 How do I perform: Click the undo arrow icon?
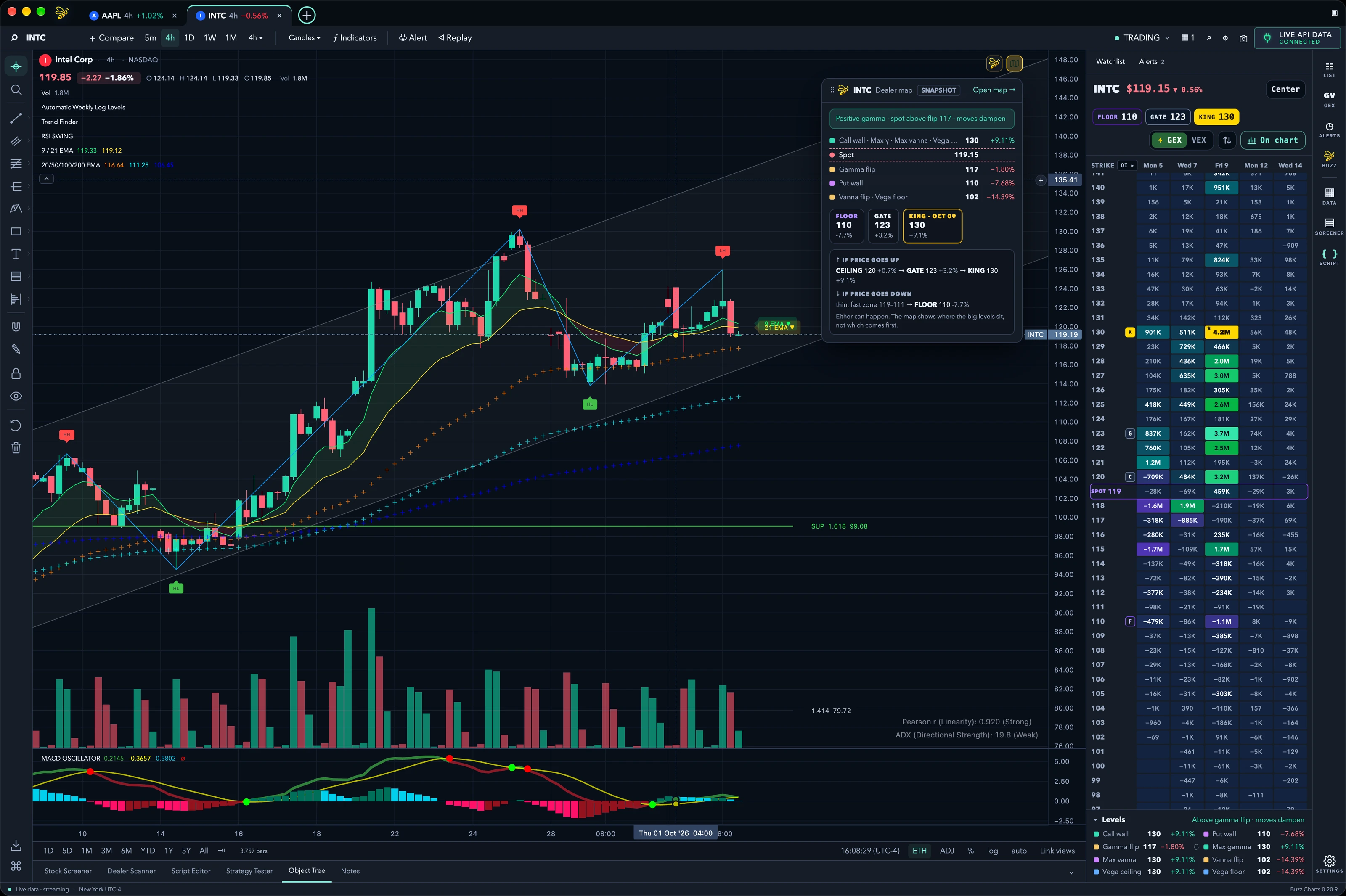click(16, 425)
